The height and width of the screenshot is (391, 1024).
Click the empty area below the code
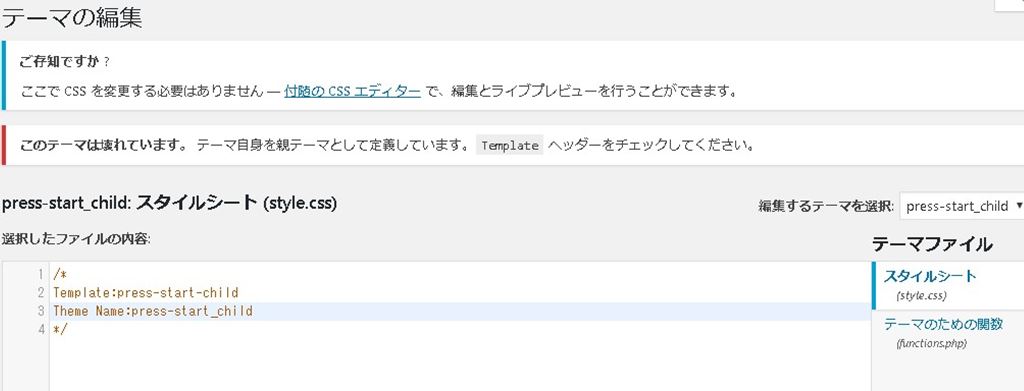point(460,364)
